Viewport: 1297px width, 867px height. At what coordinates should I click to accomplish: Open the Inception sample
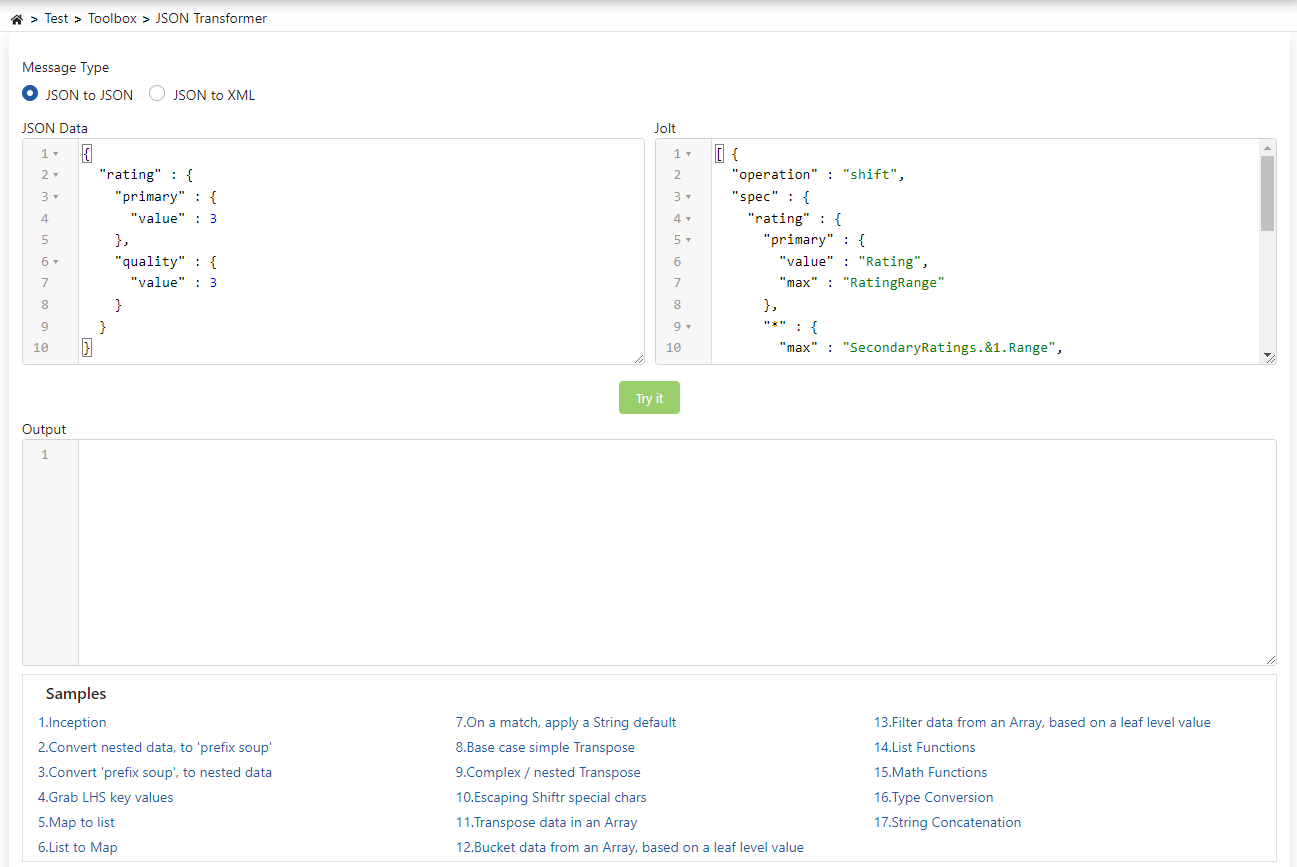[x=71, y=722]
